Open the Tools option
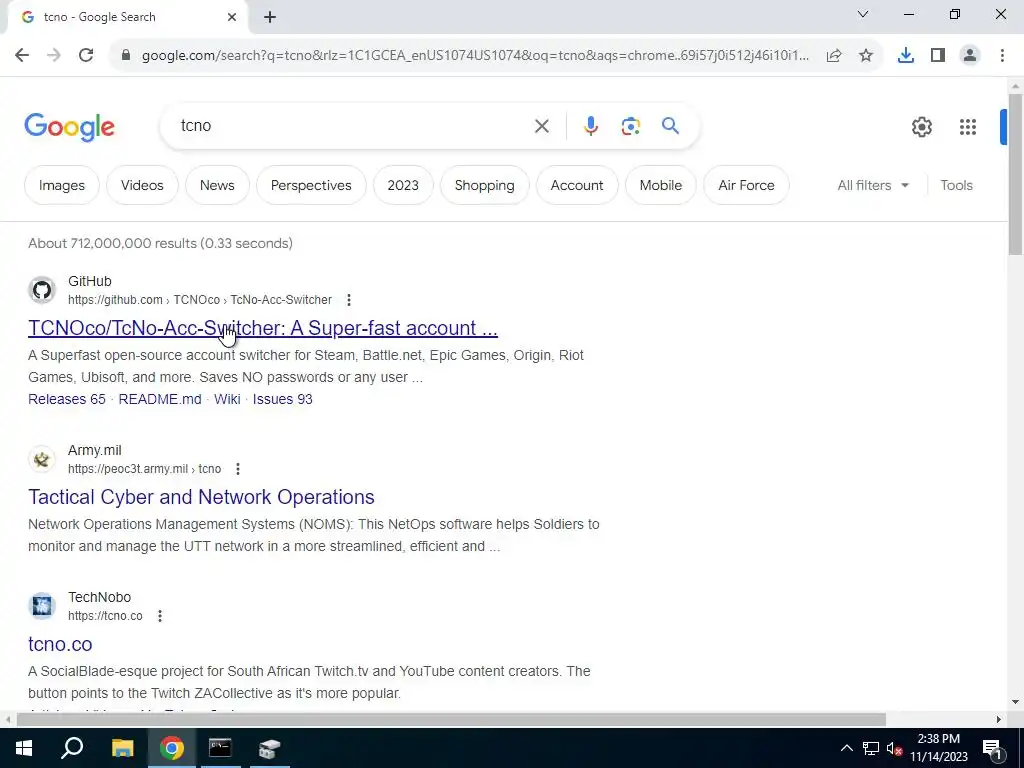This screenshot has width=1024, height=768. pyautogui.click(x=956, y=185)
